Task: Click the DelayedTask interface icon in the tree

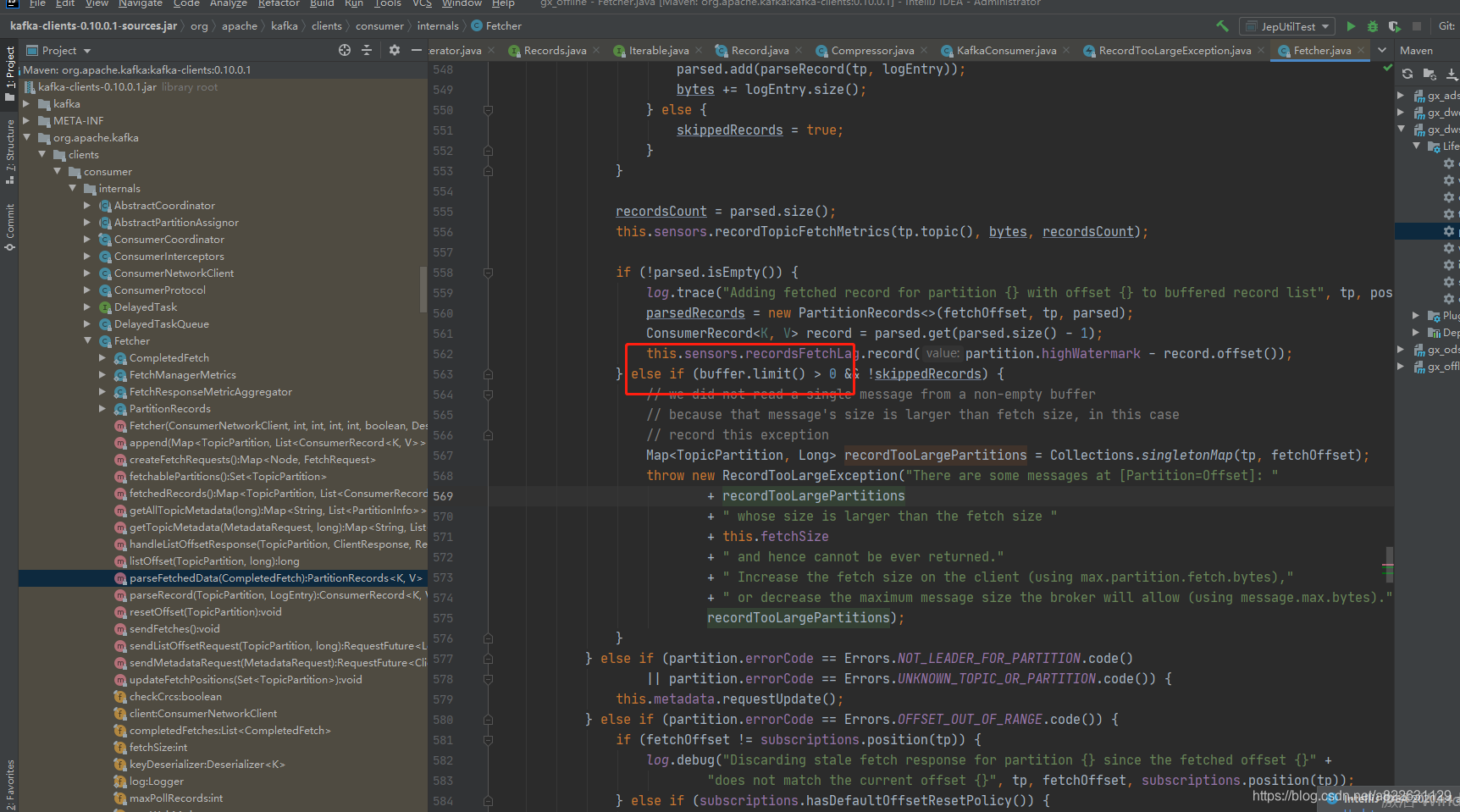Action: 105,307
